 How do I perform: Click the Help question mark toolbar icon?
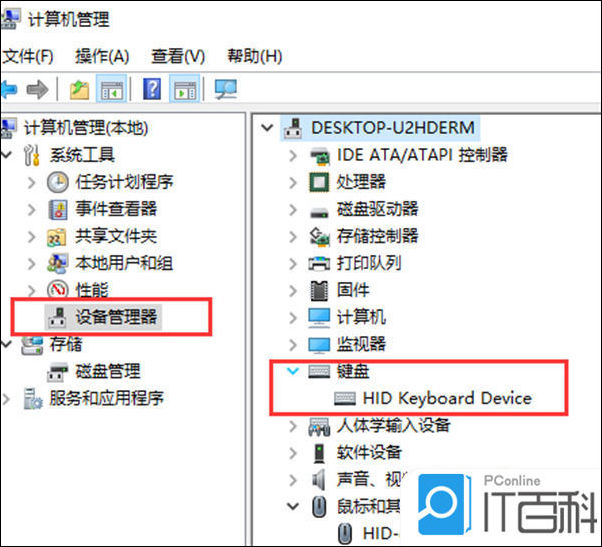[152, 89]
